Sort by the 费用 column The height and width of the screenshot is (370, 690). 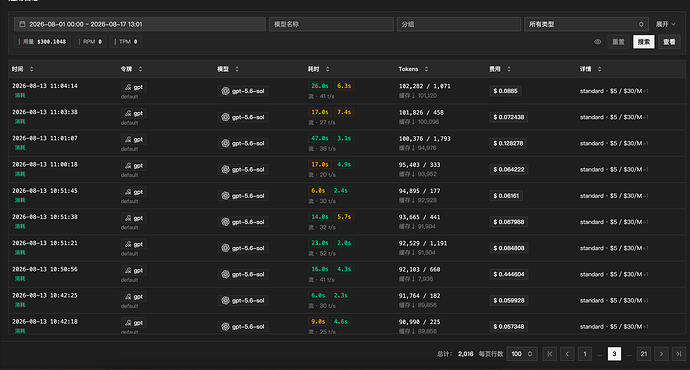[x=509, y=69]
